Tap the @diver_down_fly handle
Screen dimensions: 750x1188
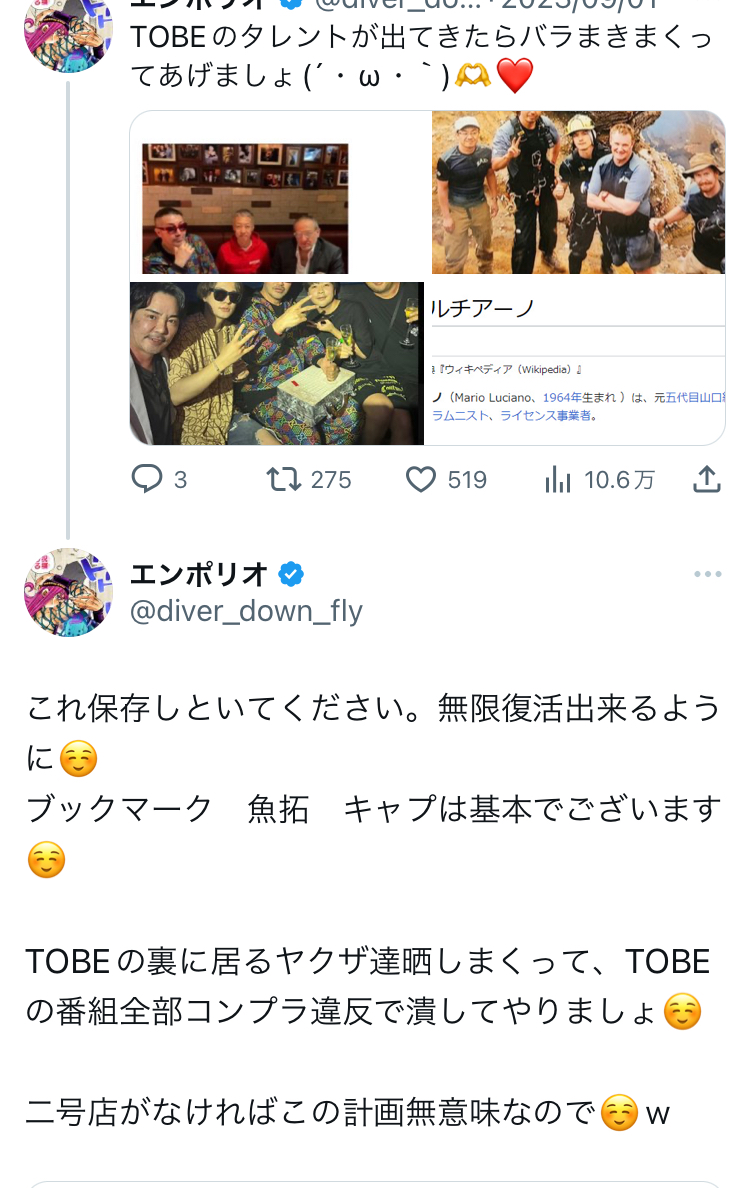pos(246,611)
